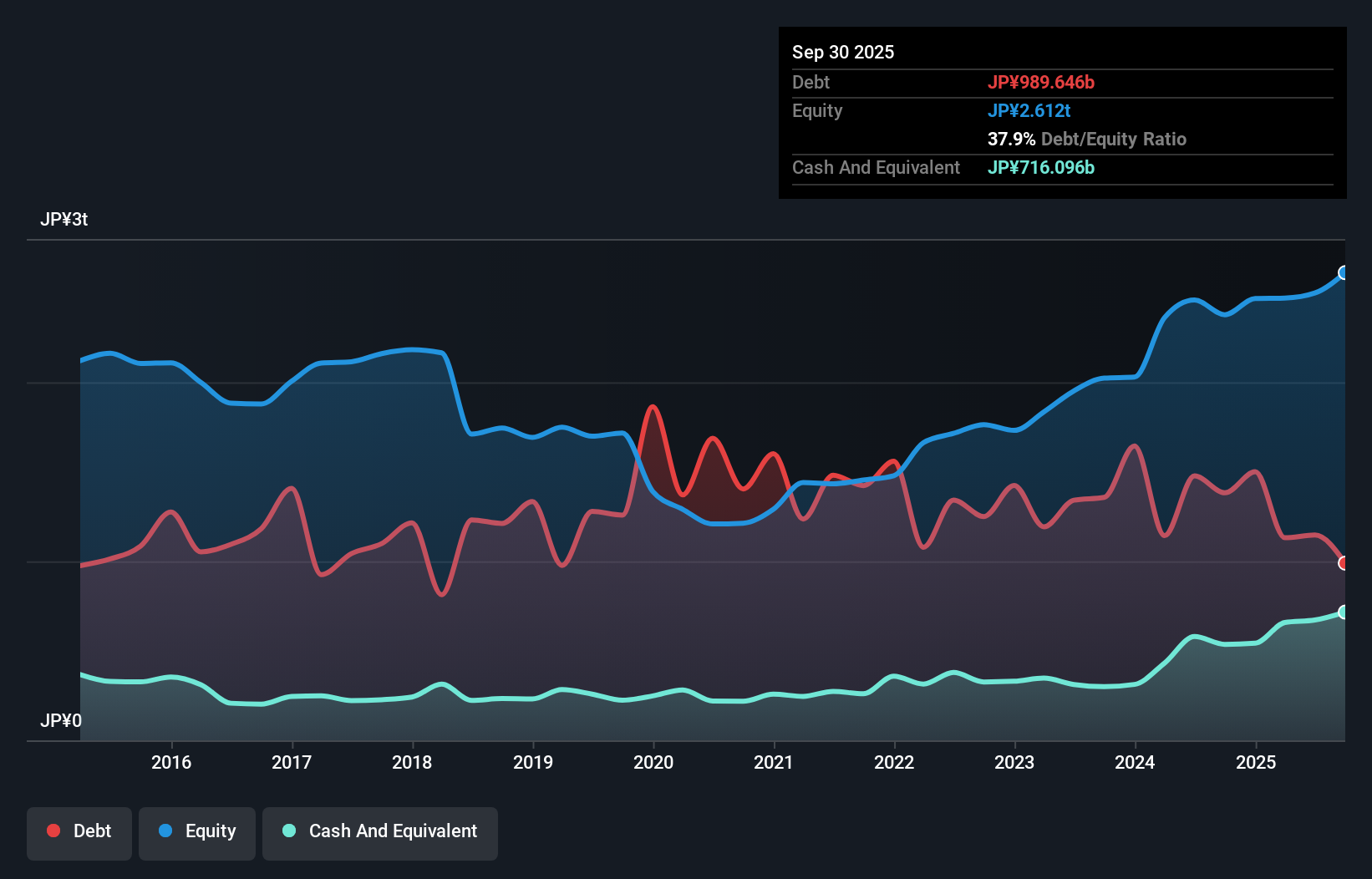Click the 2020 x-axis label
Screen dimensions: 1372x879
tap(653, 762)
